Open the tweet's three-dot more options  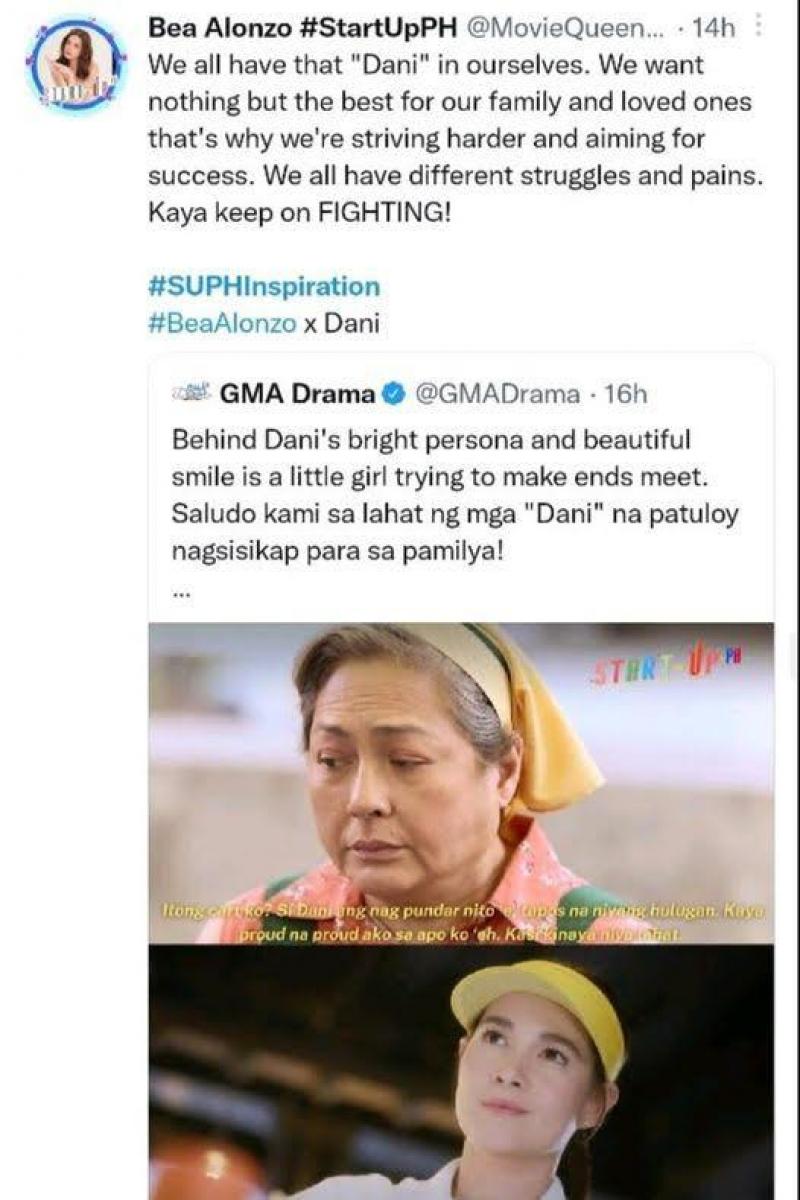759,28
